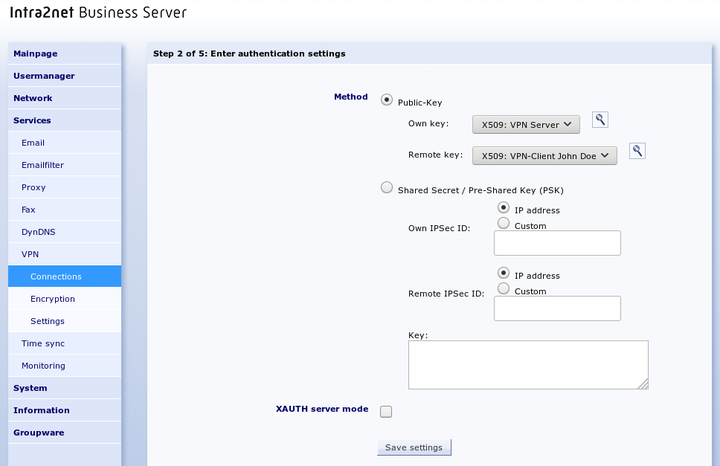Click the magnifier icon beside Remote key
This screenshot has height=466, width=720.
pyautogui.click(x=637, y=151)
